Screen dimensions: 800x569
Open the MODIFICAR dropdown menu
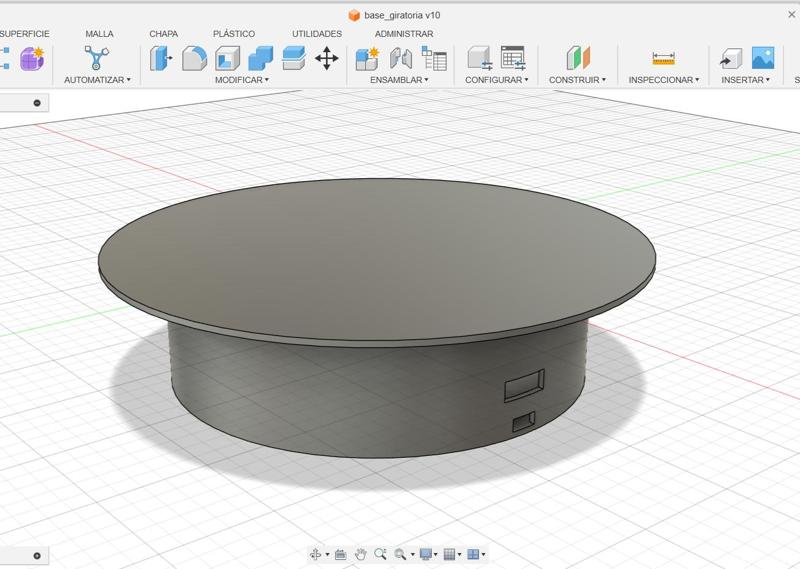[x=241, y=80]
